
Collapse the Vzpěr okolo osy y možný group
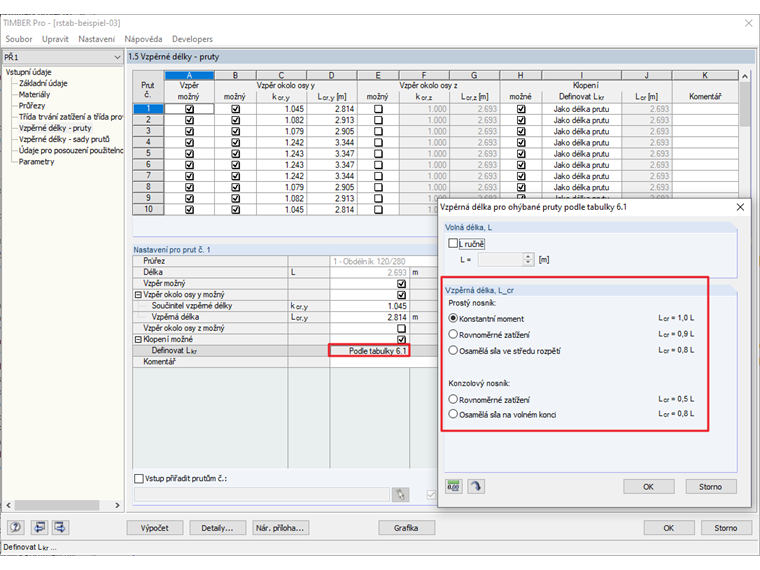[138, 295]
